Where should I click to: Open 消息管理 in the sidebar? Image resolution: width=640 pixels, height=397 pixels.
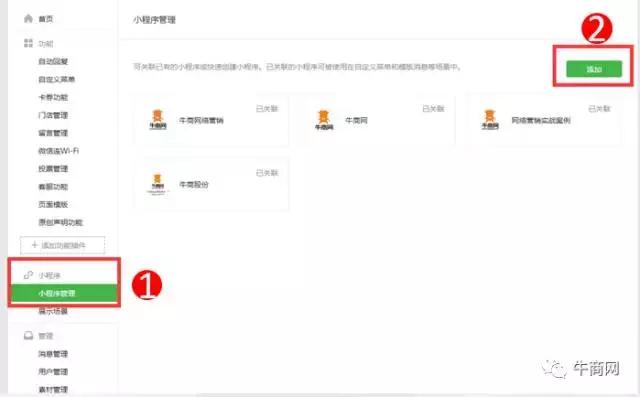point(53,354)
